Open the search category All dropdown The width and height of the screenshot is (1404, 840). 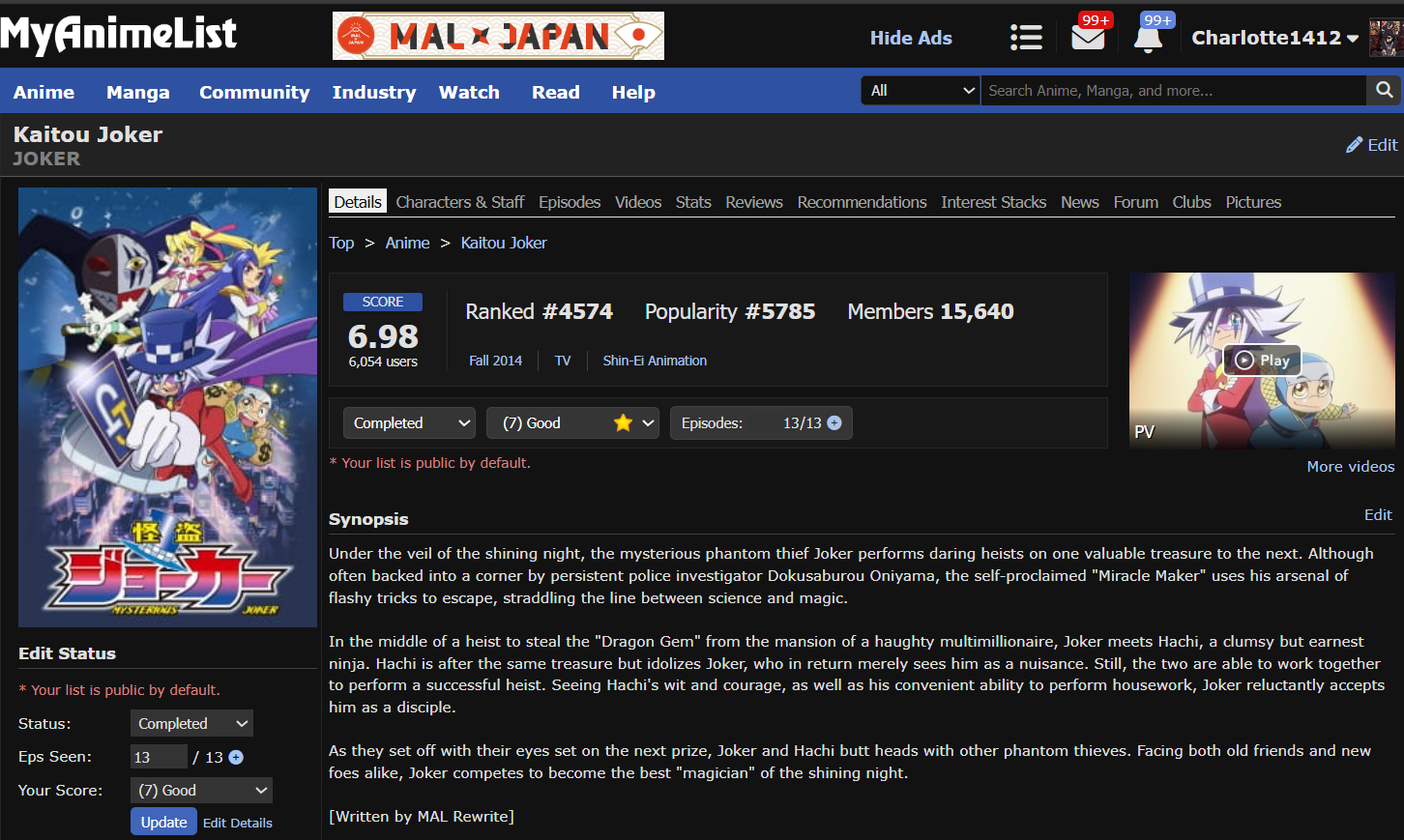(921, 90)
